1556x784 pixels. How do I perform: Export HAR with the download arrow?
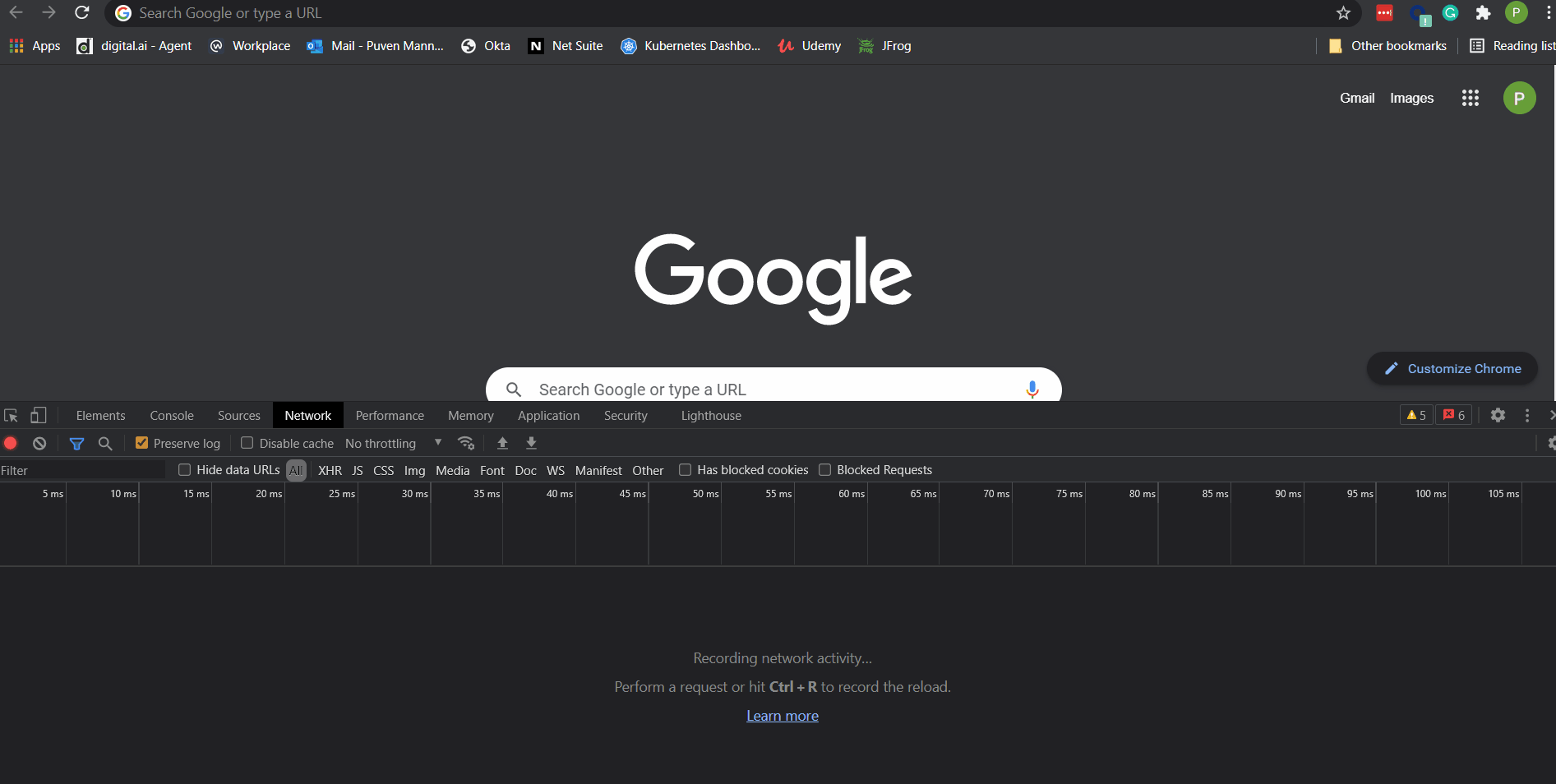531,443
